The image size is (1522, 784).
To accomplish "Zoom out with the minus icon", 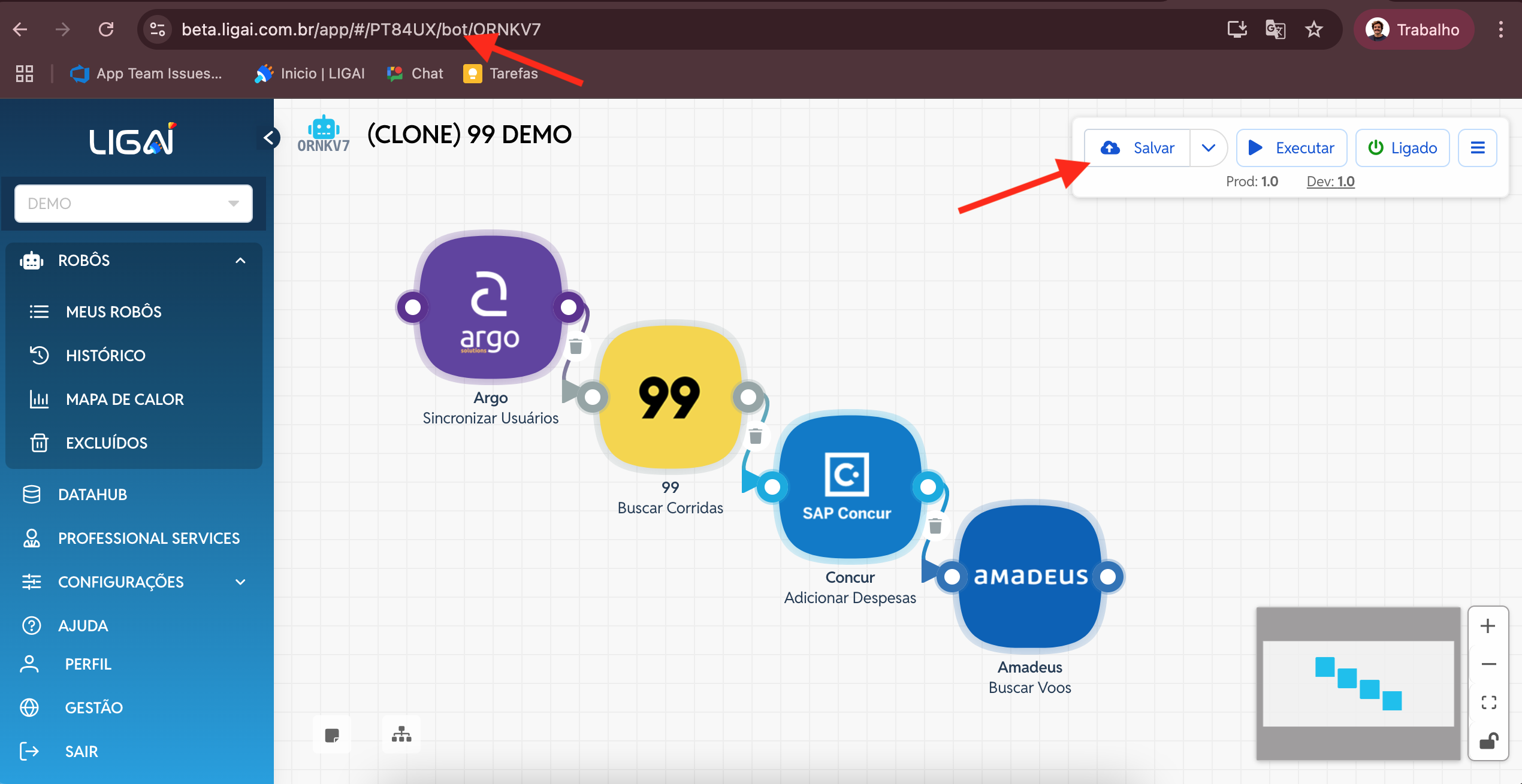I will [x=1488, y=664].
